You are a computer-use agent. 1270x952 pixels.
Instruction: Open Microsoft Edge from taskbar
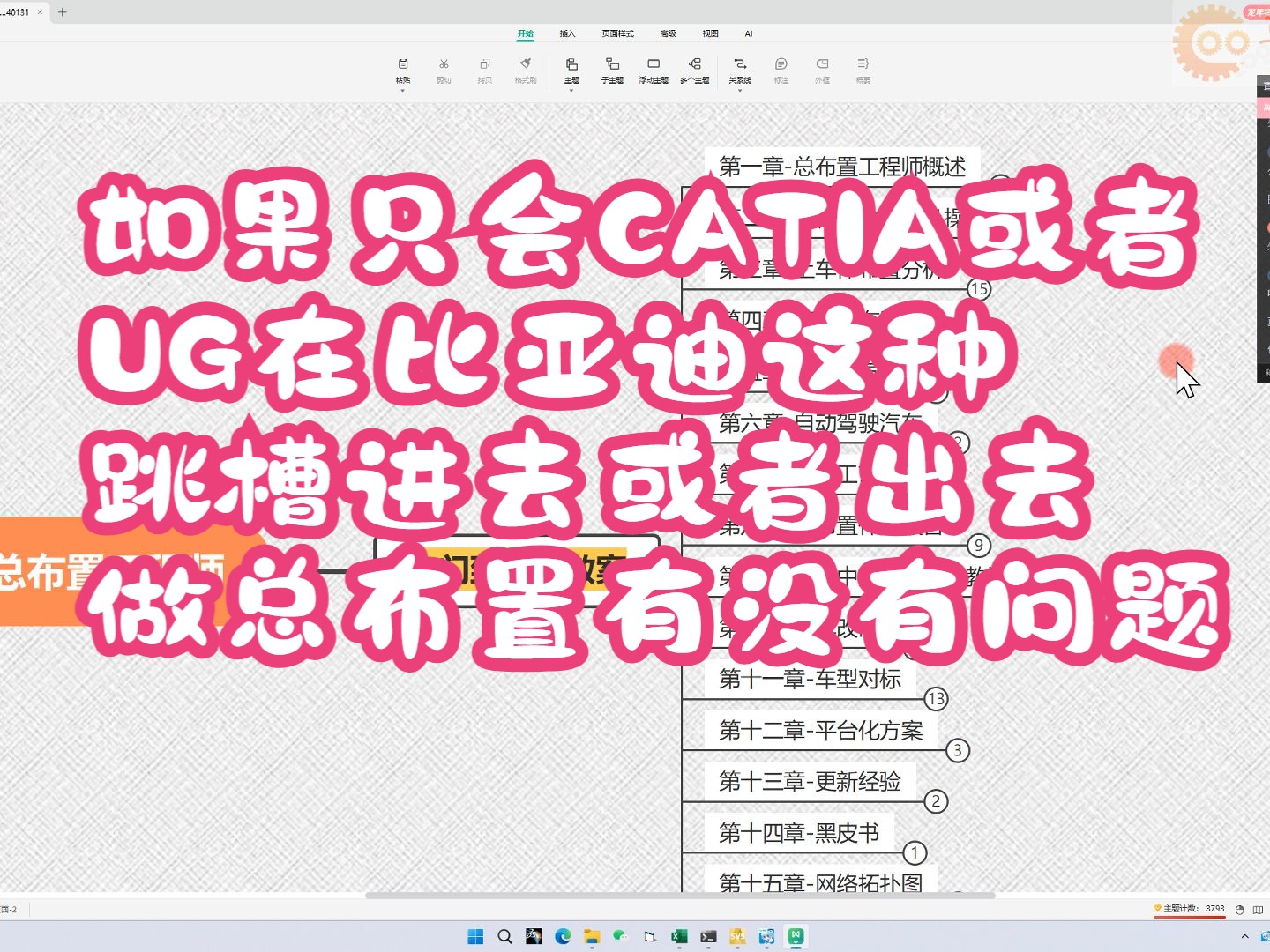(x=563, y=936)
